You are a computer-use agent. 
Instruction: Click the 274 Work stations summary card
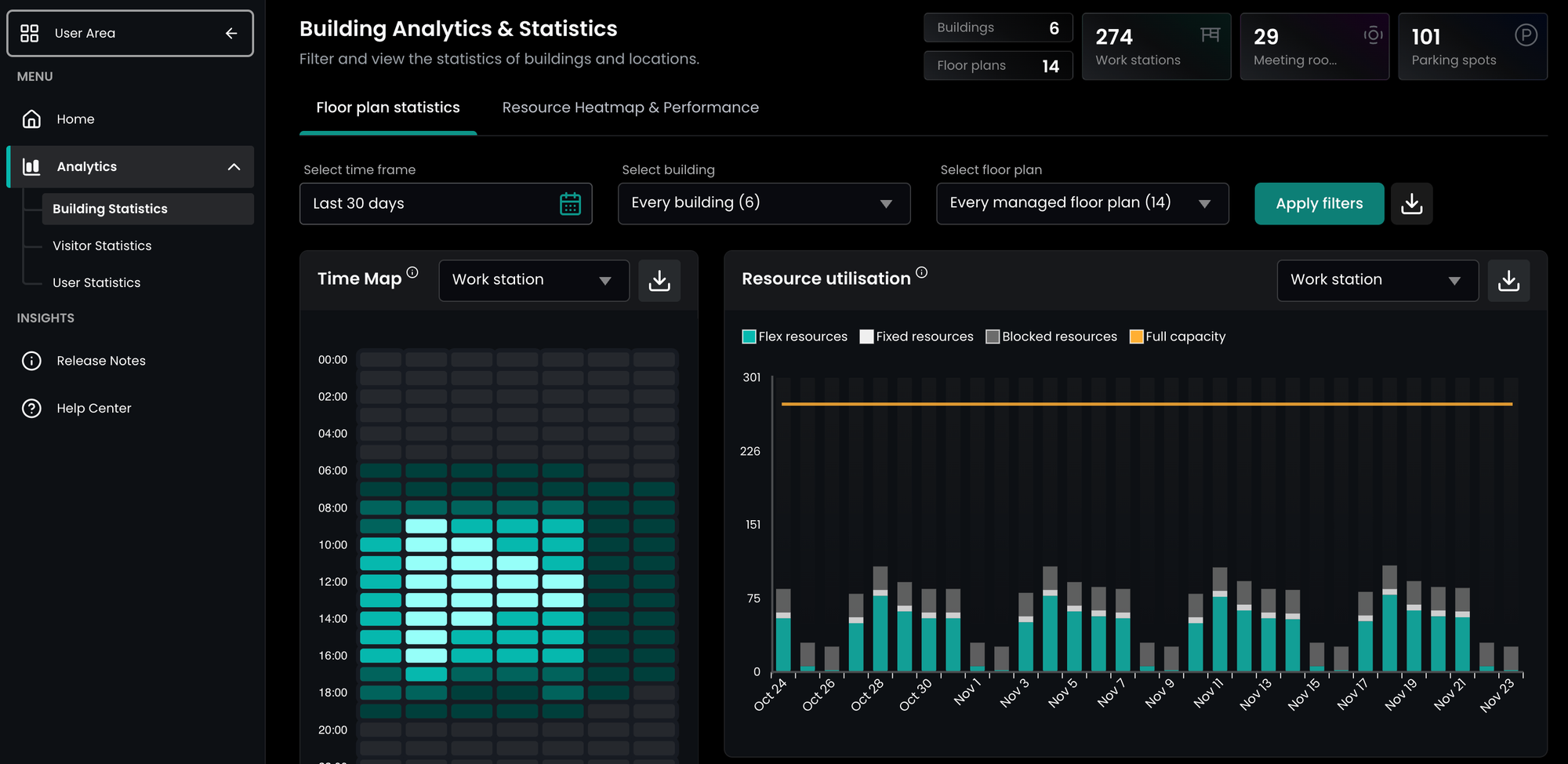coord(1156,47)
